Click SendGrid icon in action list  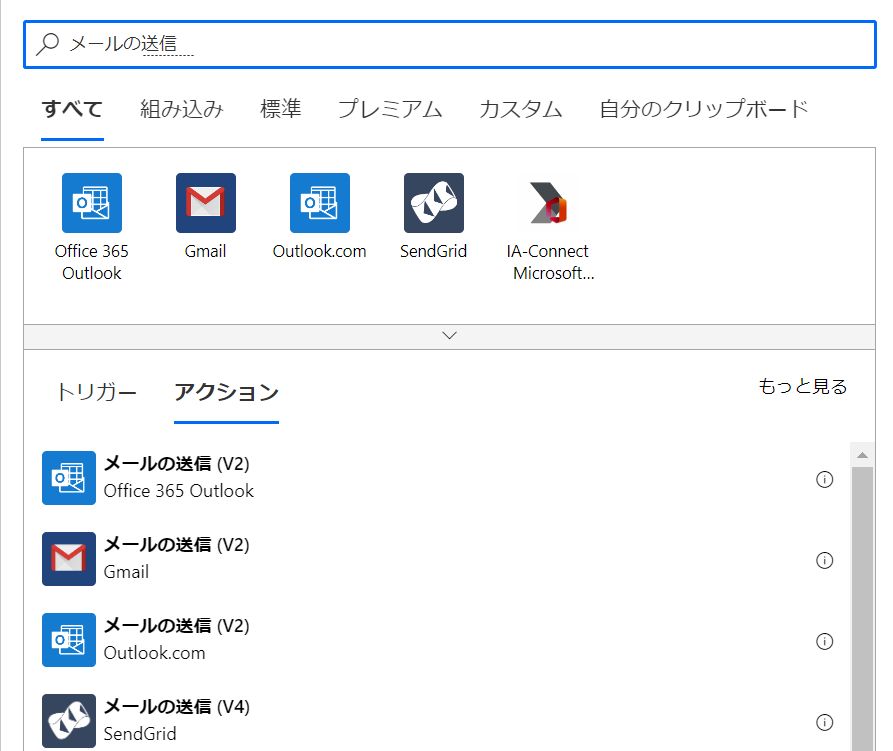tap(69, 720)
